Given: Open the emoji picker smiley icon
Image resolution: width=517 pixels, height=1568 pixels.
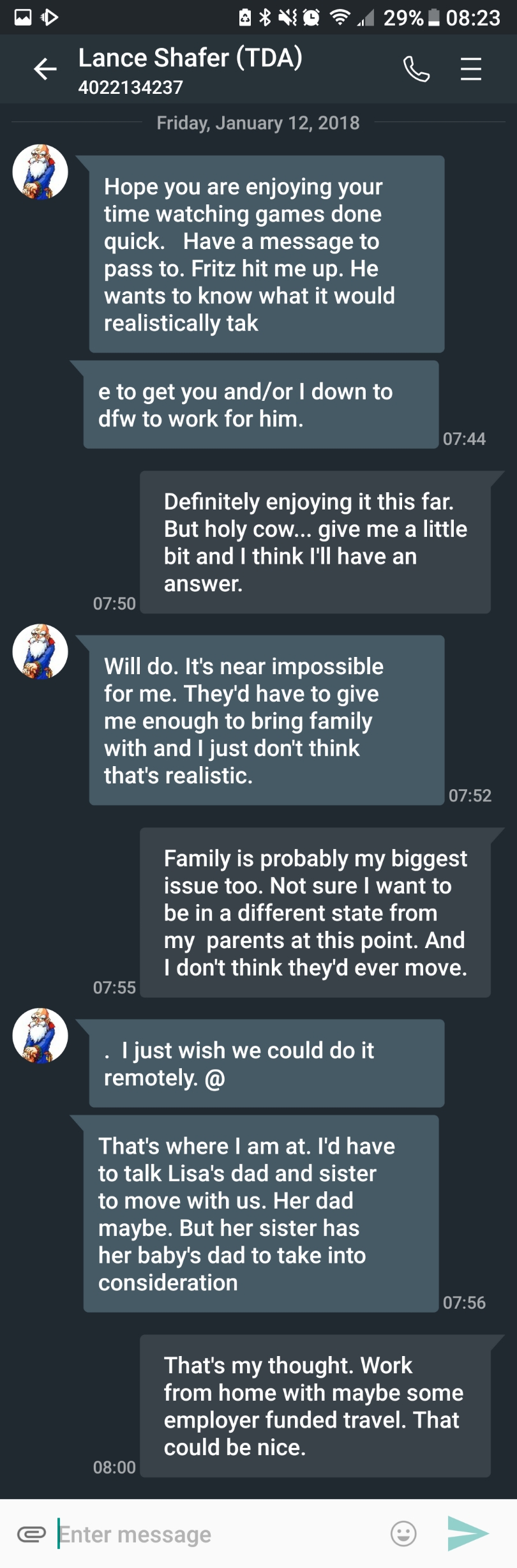Looking at the screenshot, I should click(403, 1534).
